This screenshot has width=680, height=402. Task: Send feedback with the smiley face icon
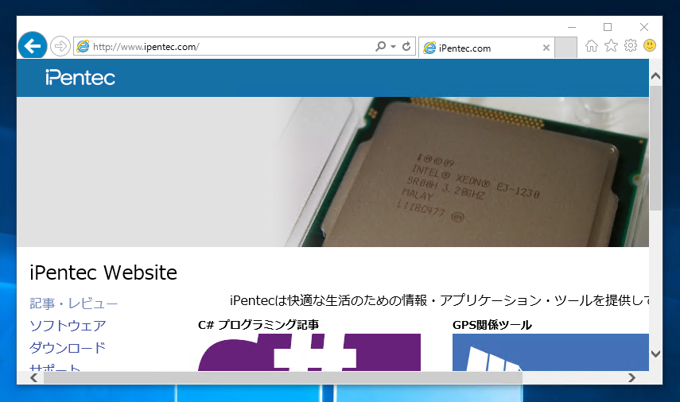coord(650,45)
